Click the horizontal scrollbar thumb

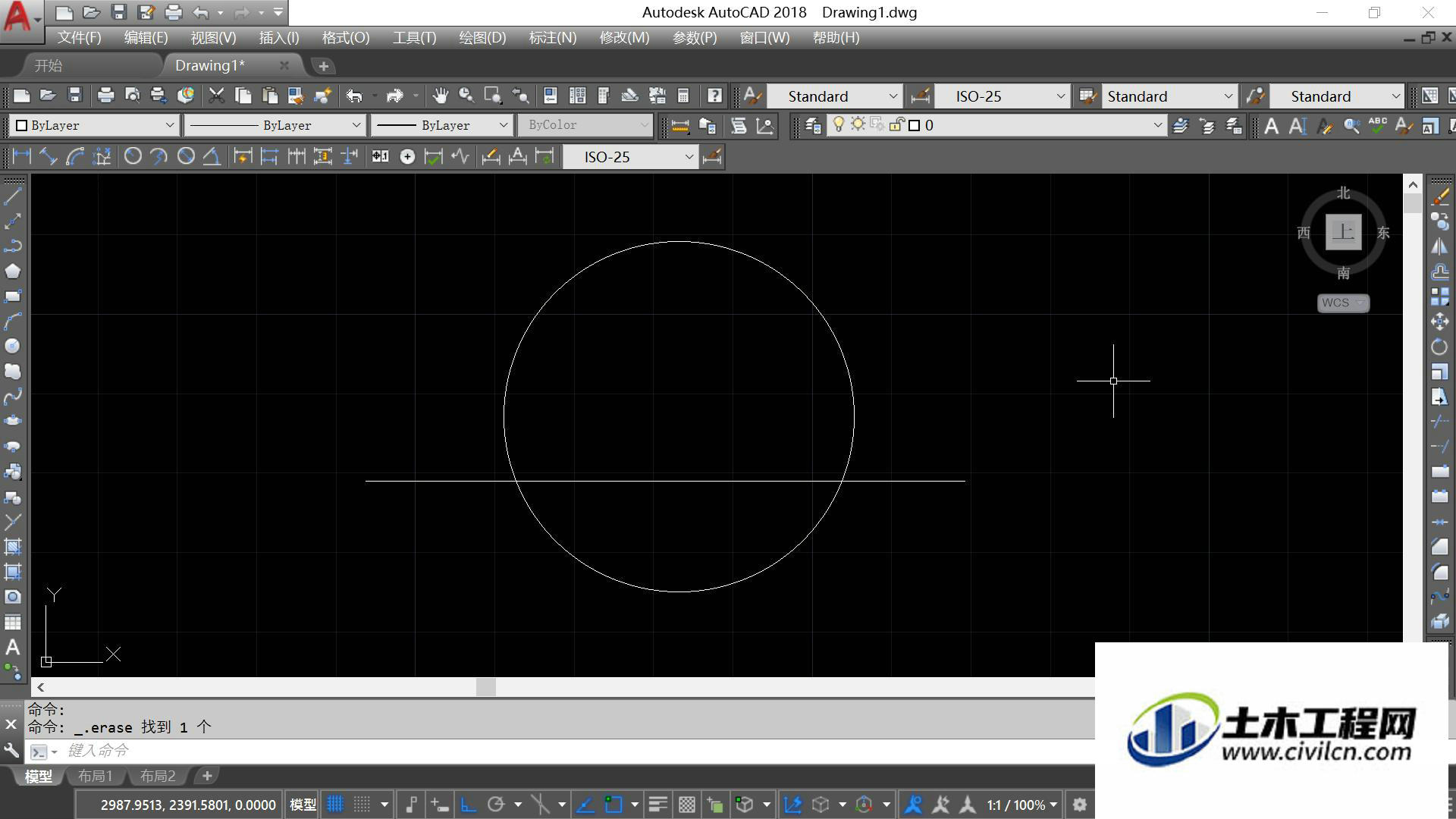click(x=486, y=687)
